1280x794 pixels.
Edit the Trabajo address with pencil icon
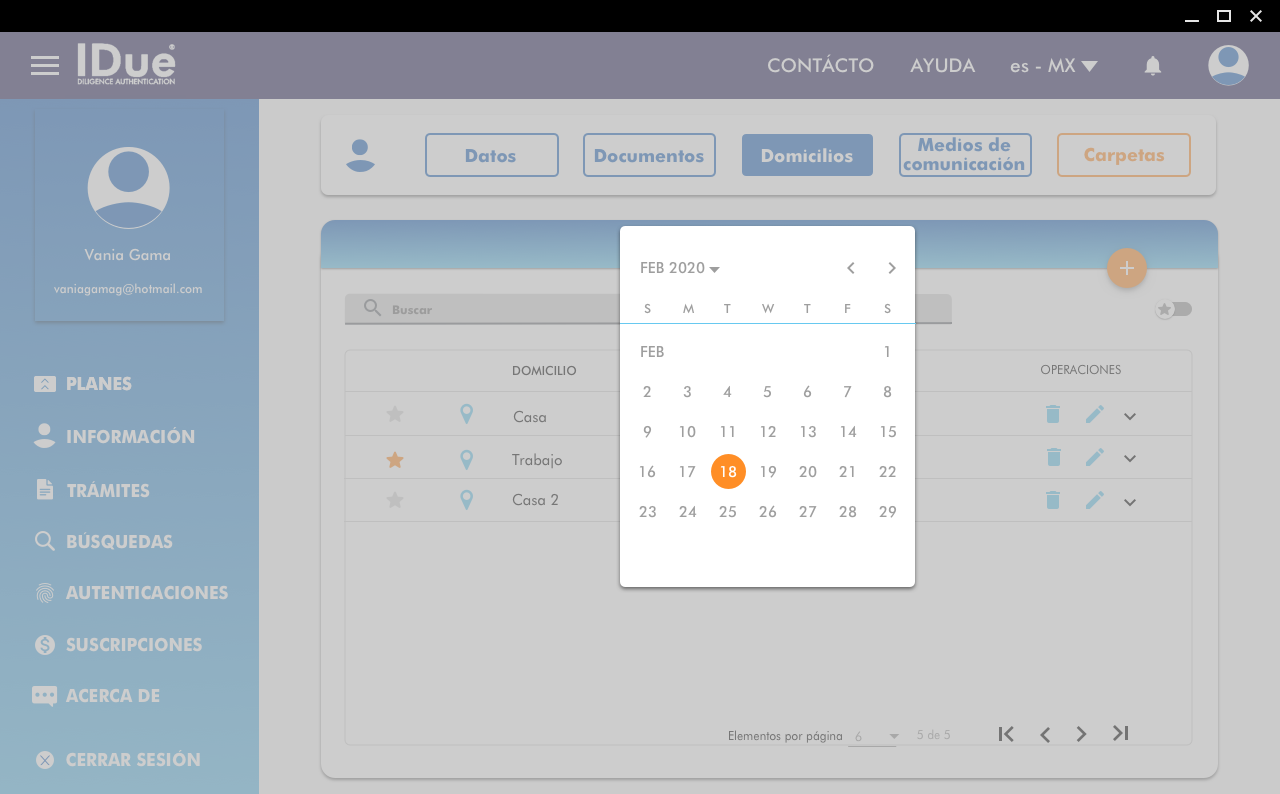pyautogui.click(x=1095, y=457)
